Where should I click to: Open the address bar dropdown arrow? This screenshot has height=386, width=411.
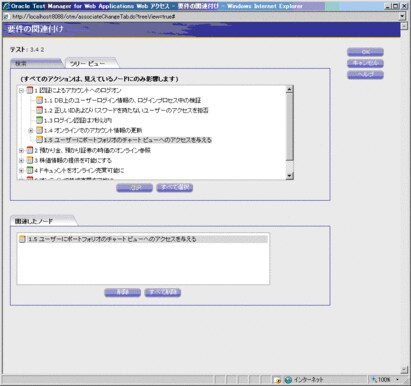click(x=402, y=16)
